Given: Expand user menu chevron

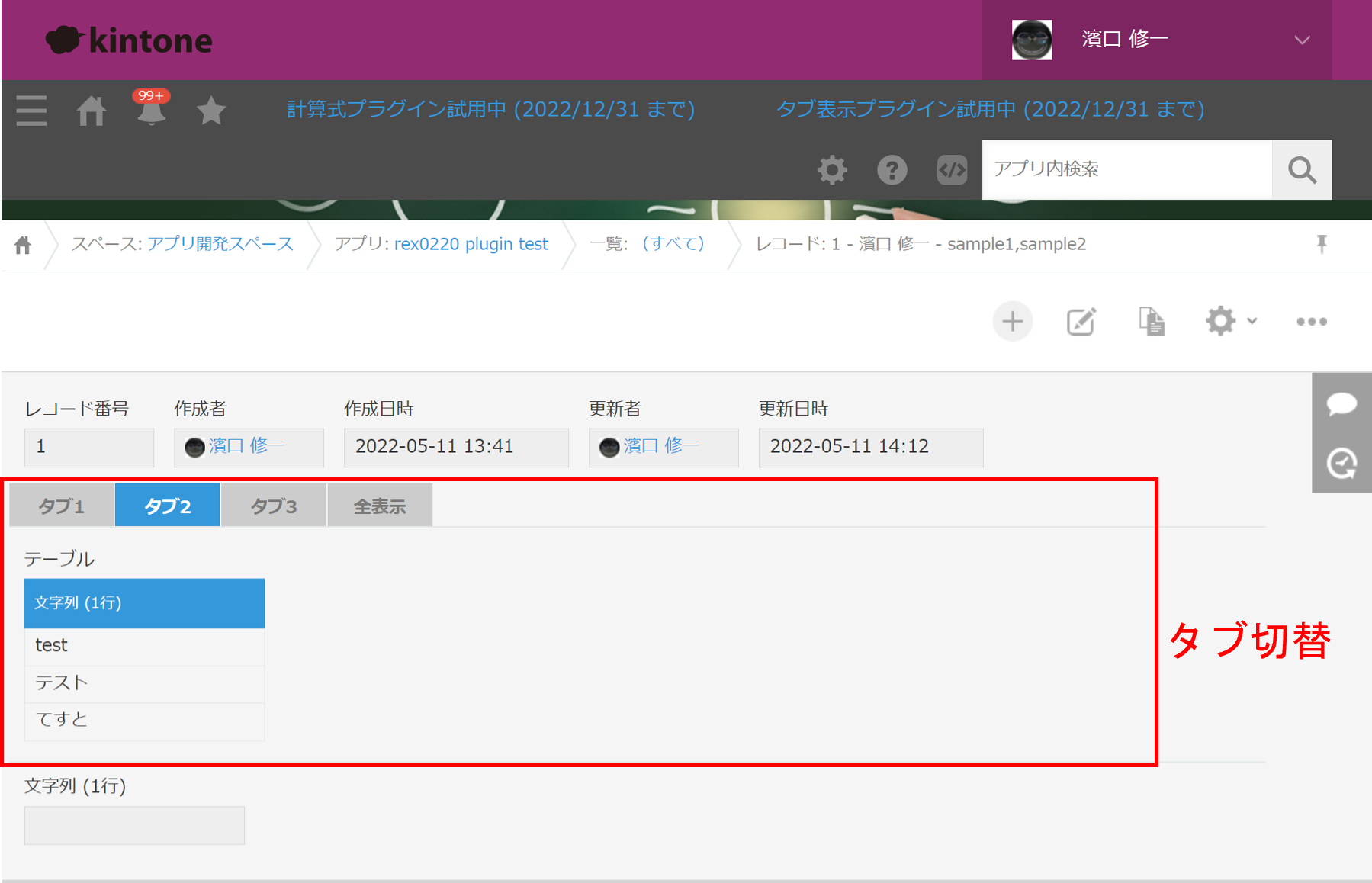Looking at the screenshot, I should pos(1302,40).
